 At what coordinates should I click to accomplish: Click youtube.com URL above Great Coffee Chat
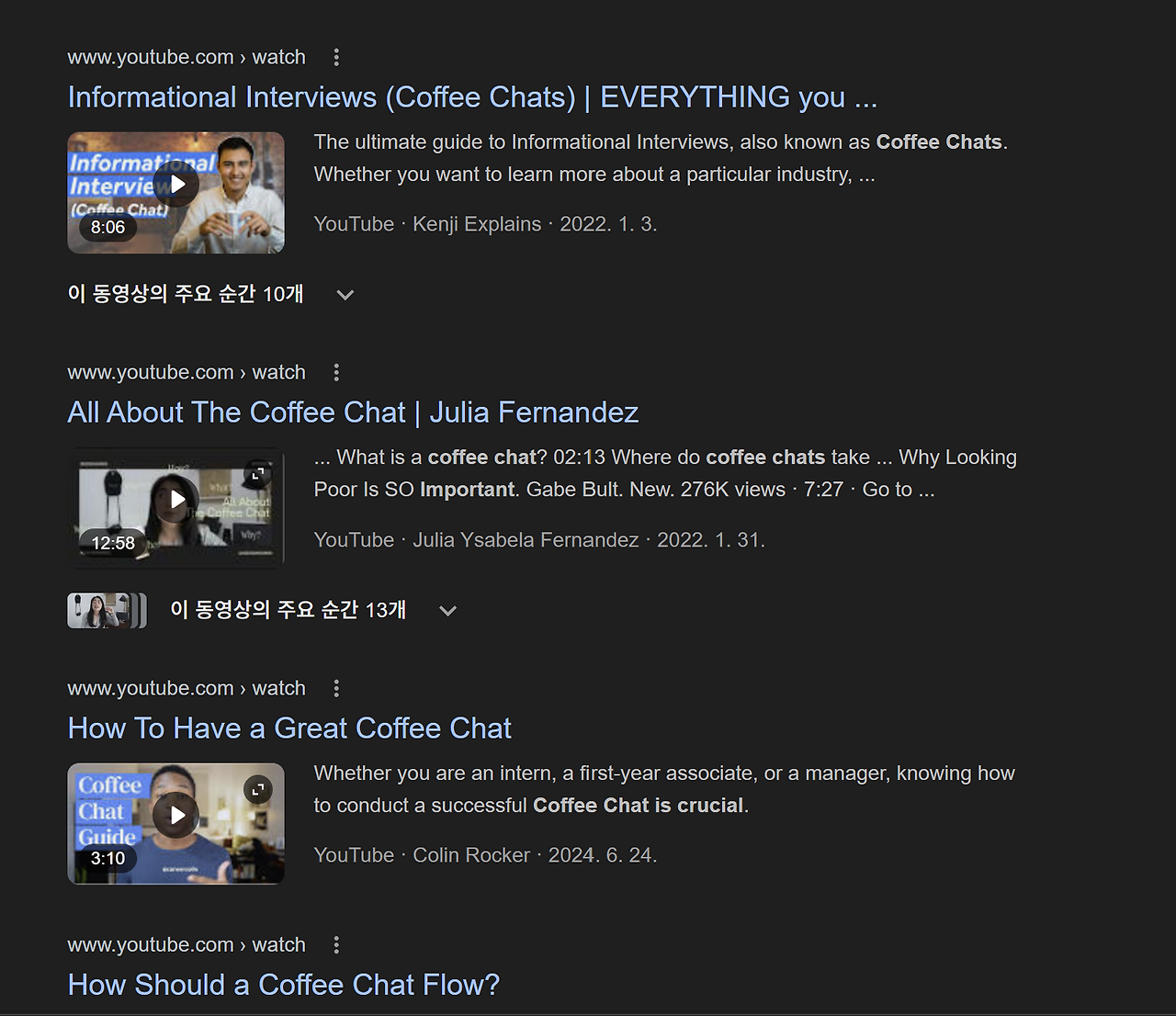tap(187, 688)
